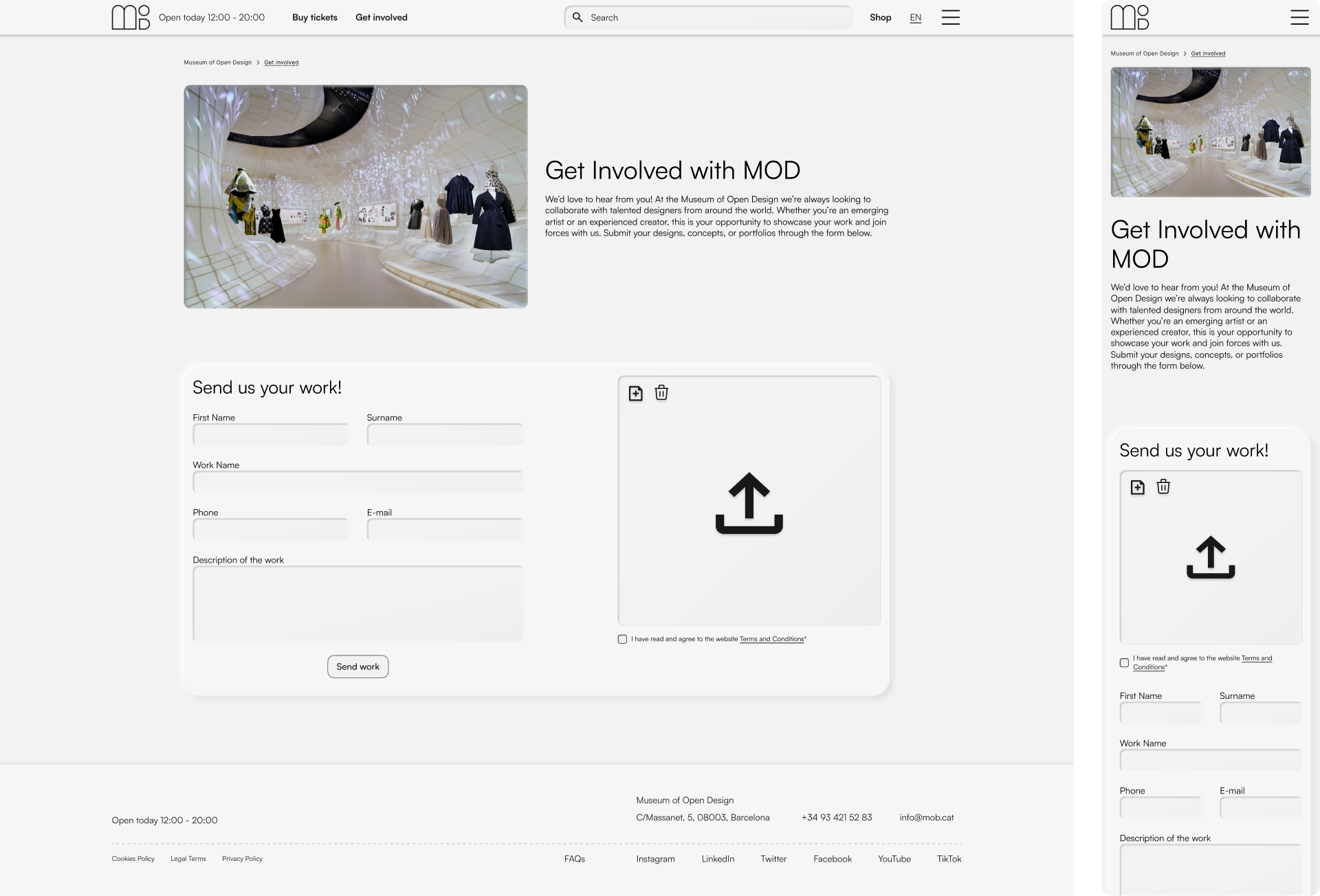This screenshot has width=1320, height=896.
Task: Click into the Work Name field on desktop
Action: [357, 482]
